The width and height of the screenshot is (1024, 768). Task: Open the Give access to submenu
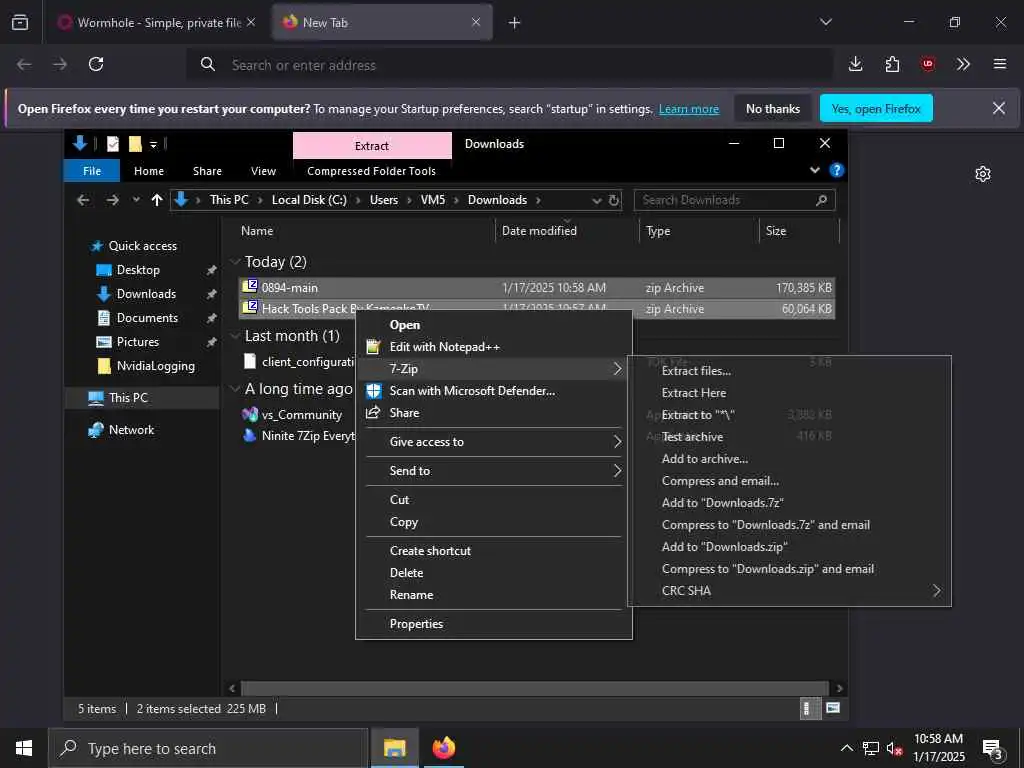pos(494,442)
